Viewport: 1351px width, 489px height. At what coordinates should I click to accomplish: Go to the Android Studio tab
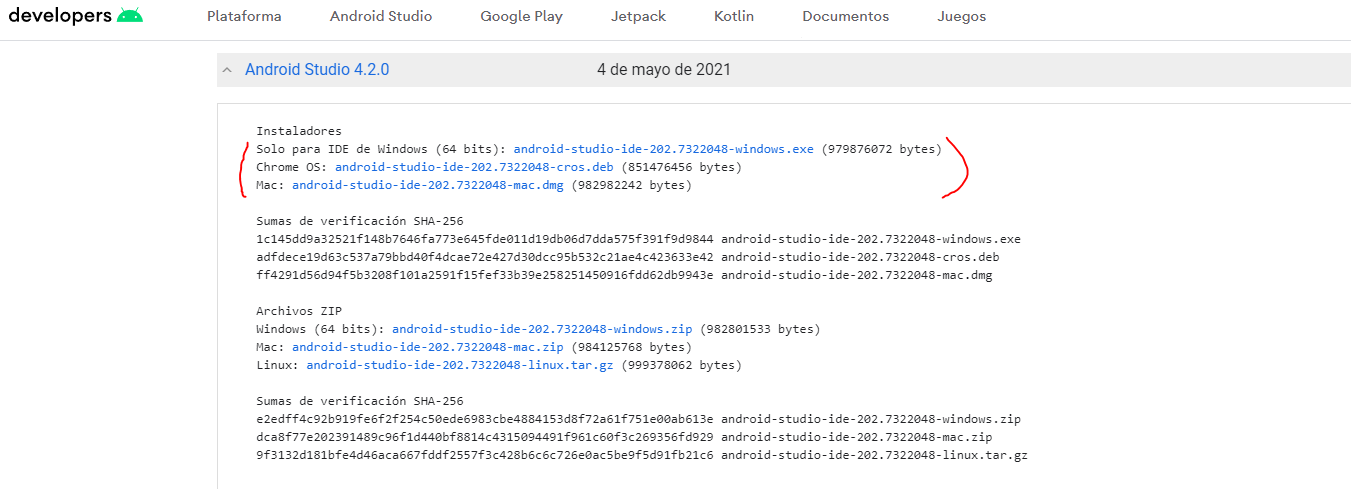click(381, 16)
